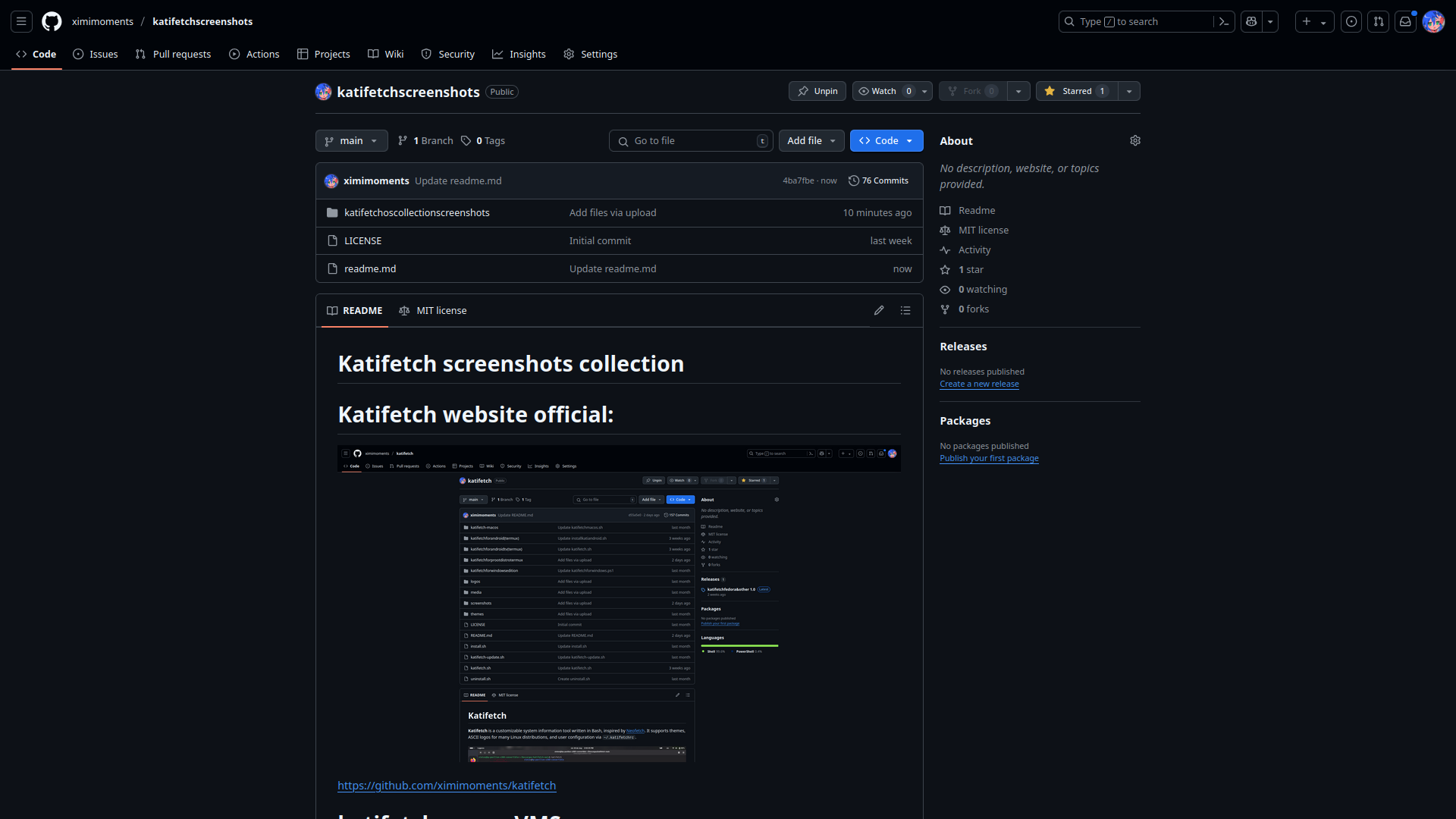The height and width of the screenshot is (819, 1456).
Task: Click inside the Go to file field
Action: click(690, 140)
